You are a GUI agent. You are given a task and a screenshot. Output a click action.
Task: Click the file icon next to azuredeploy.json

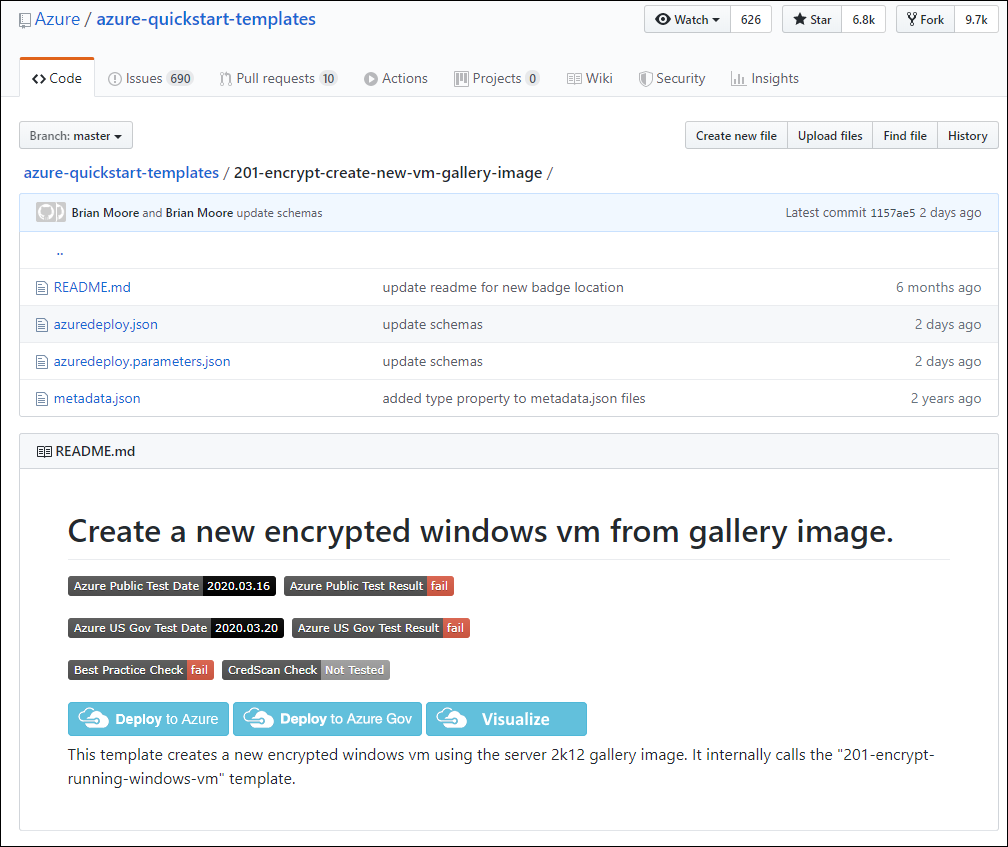[x=42, y=325]
